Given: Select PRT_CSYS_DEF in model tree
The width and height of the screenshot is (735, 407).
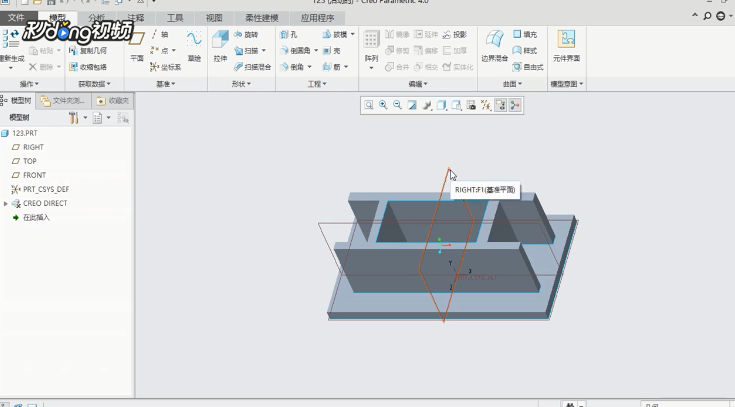Looking at the screenshot, I should tap(40, 189).
